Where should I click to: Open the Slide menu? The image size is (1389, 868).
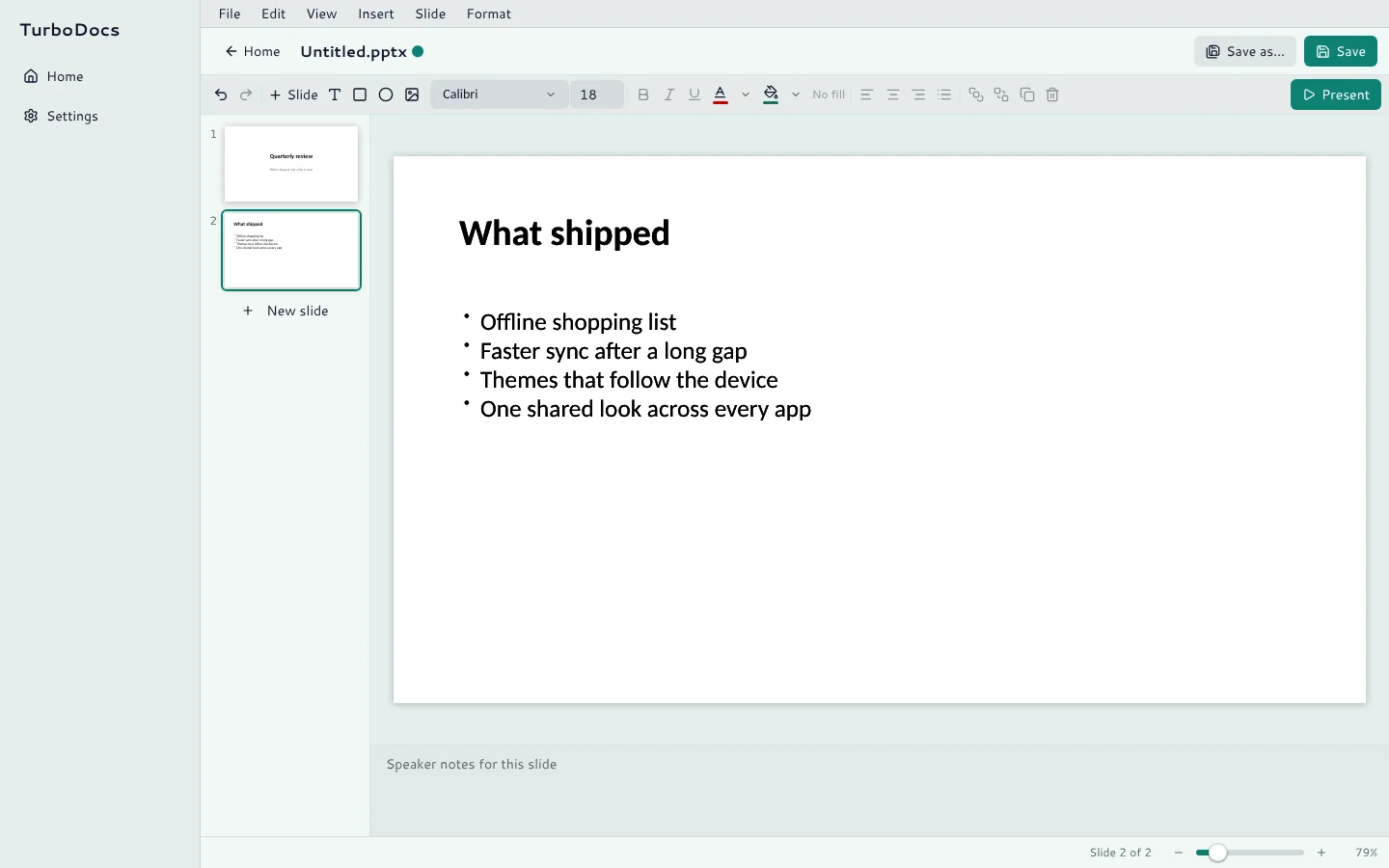(430, 14)
